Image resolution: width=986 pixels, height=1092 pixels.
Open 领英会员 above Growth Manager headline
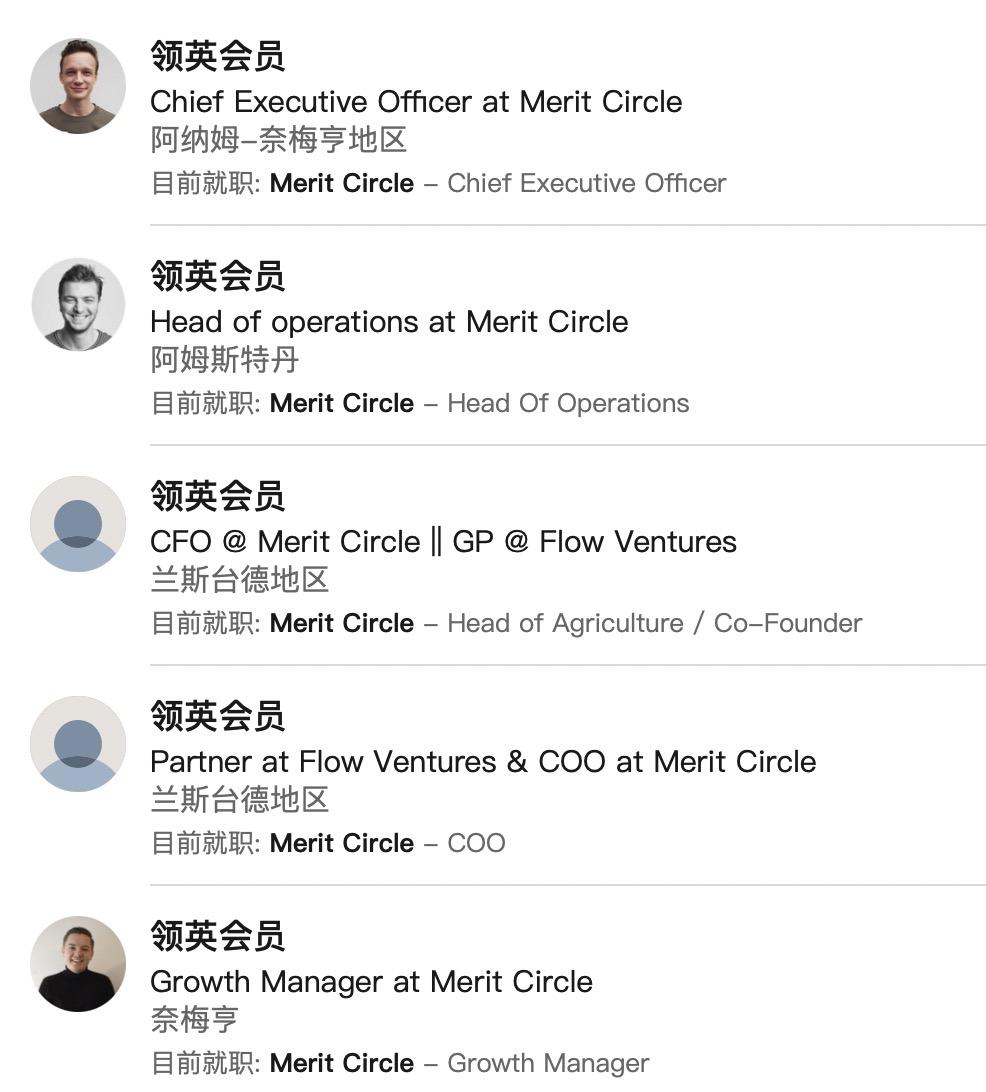click(x=217, y=936)
